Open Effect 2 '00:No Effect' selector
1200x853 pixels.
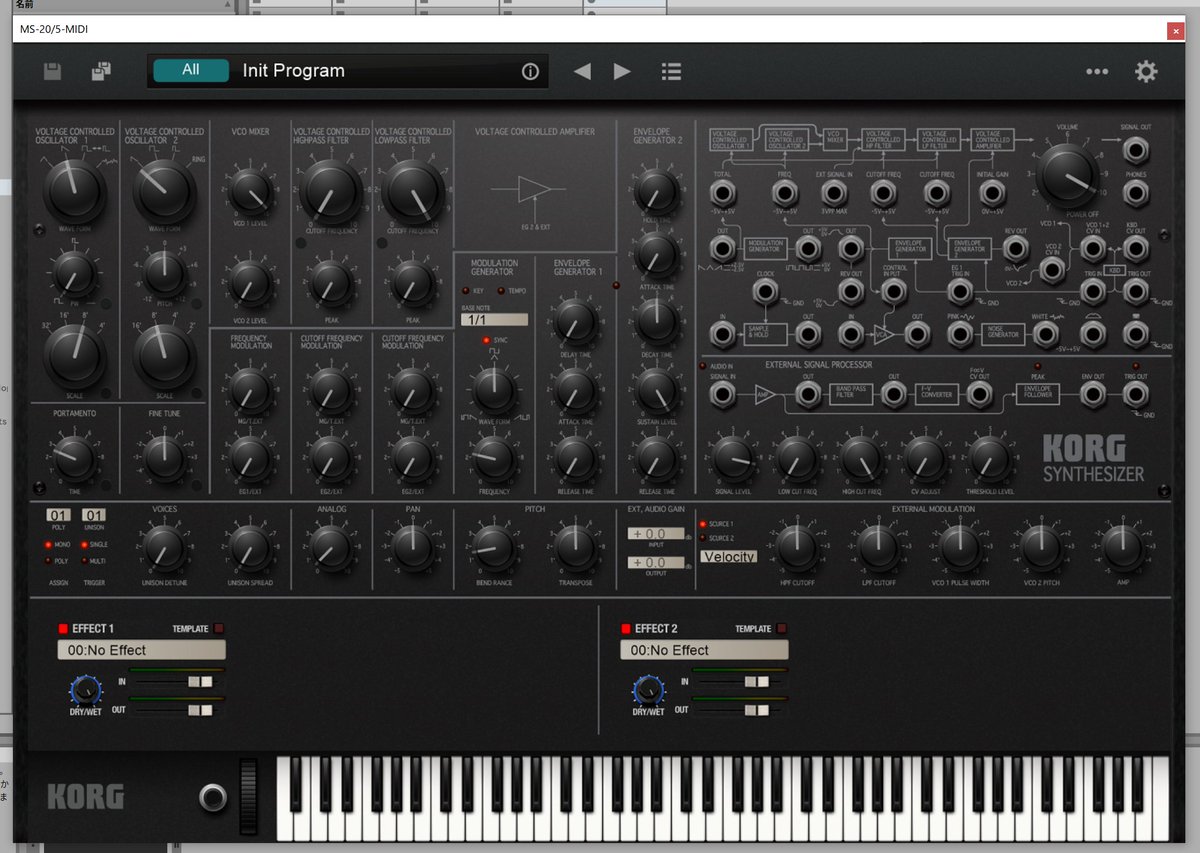click(x=704, y=650)
